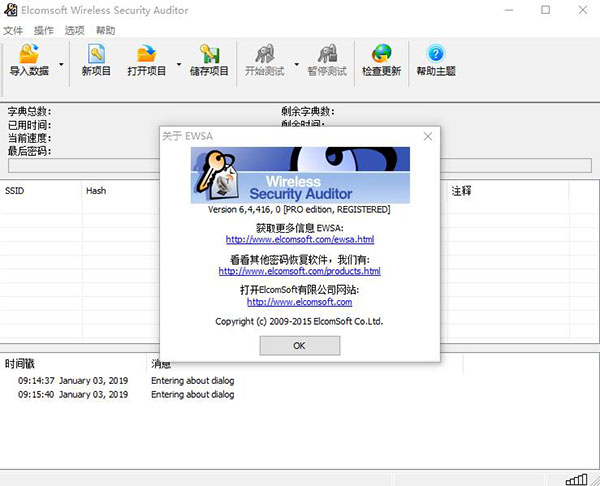Select the 09:14:37 log entry
600x486 pixels.
coord(126,381)
